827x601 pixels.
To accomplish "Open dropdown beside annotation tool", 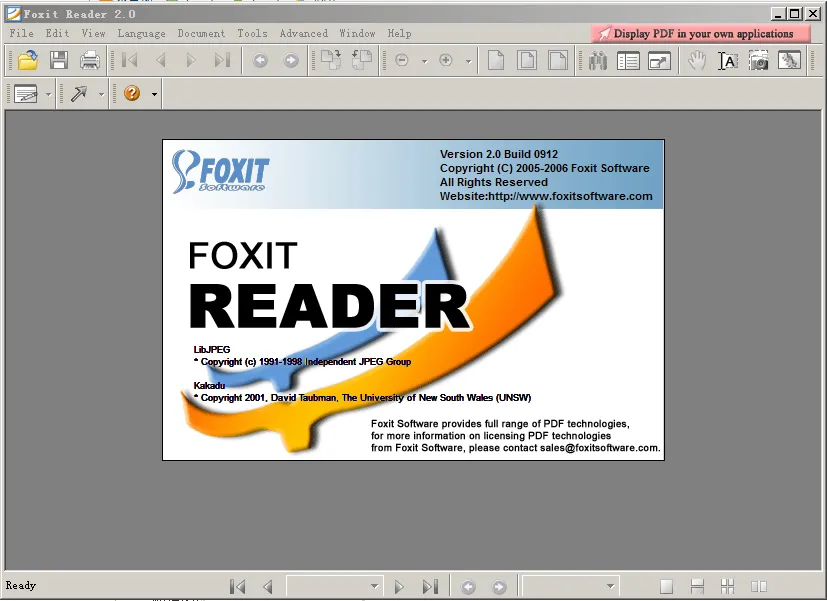I will [49, 95].
